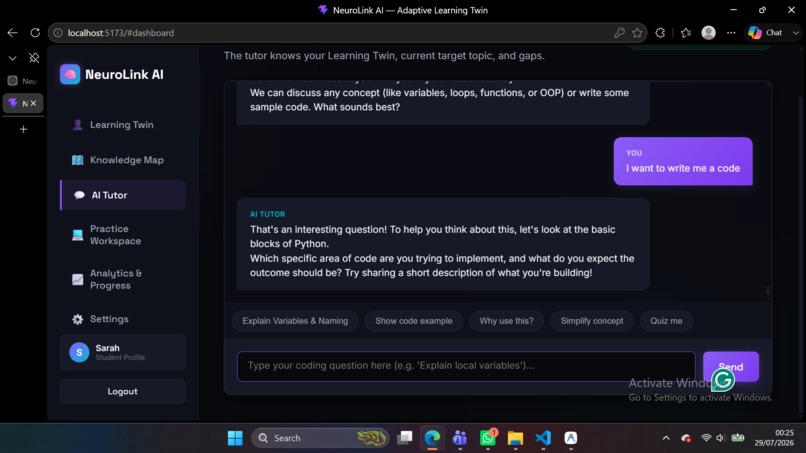
Task: Open Analytics & Progress section
Action: [122, 279]
